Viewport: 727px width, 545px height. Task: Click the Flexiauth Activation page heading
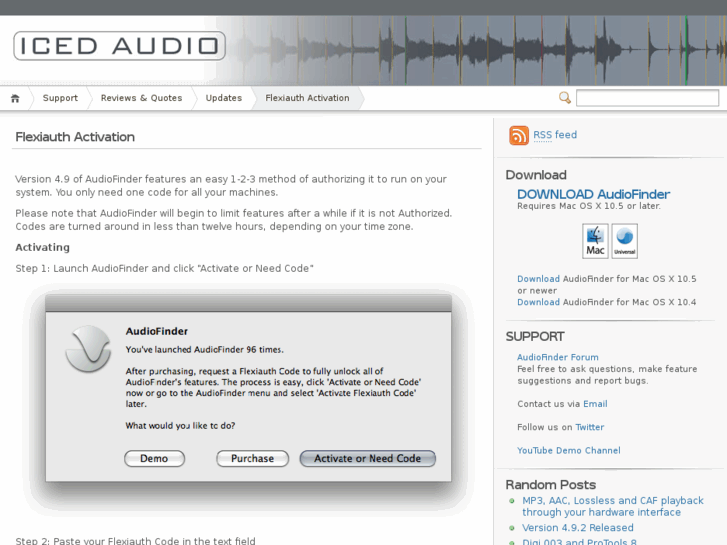[75, 137]
